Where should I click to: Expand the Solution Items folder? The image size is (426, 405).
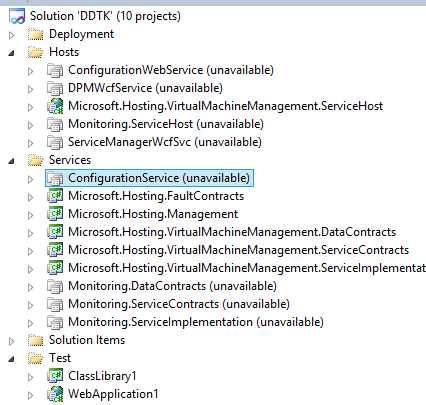pos(12,341)
